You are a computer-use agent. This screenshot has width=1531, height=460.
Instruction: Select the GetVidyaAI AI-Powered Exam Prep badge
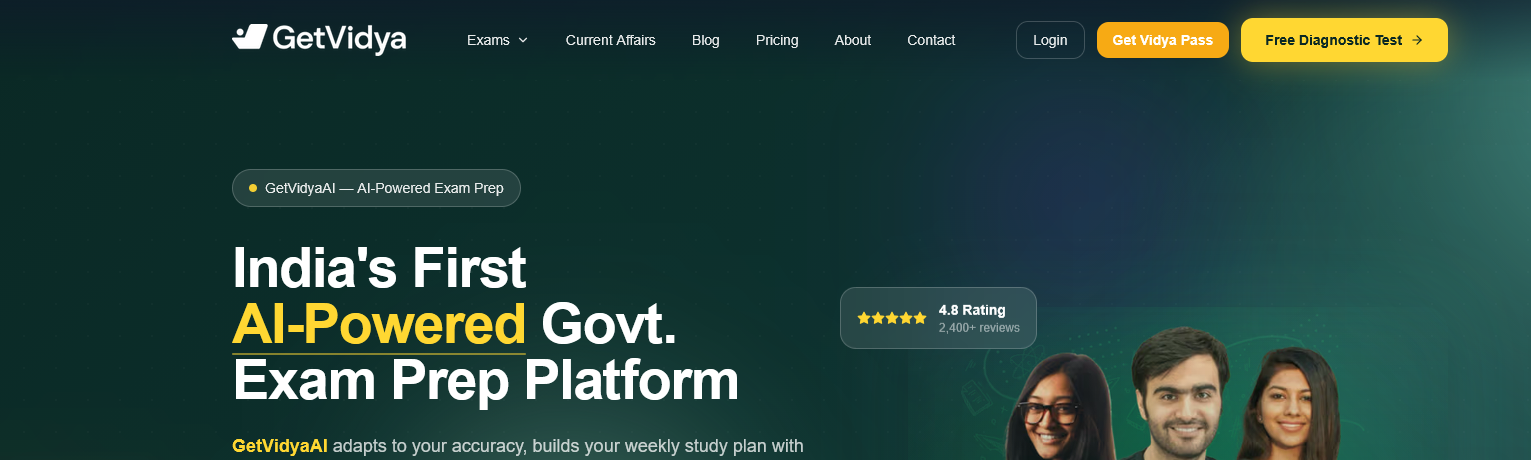coord(376,188)
